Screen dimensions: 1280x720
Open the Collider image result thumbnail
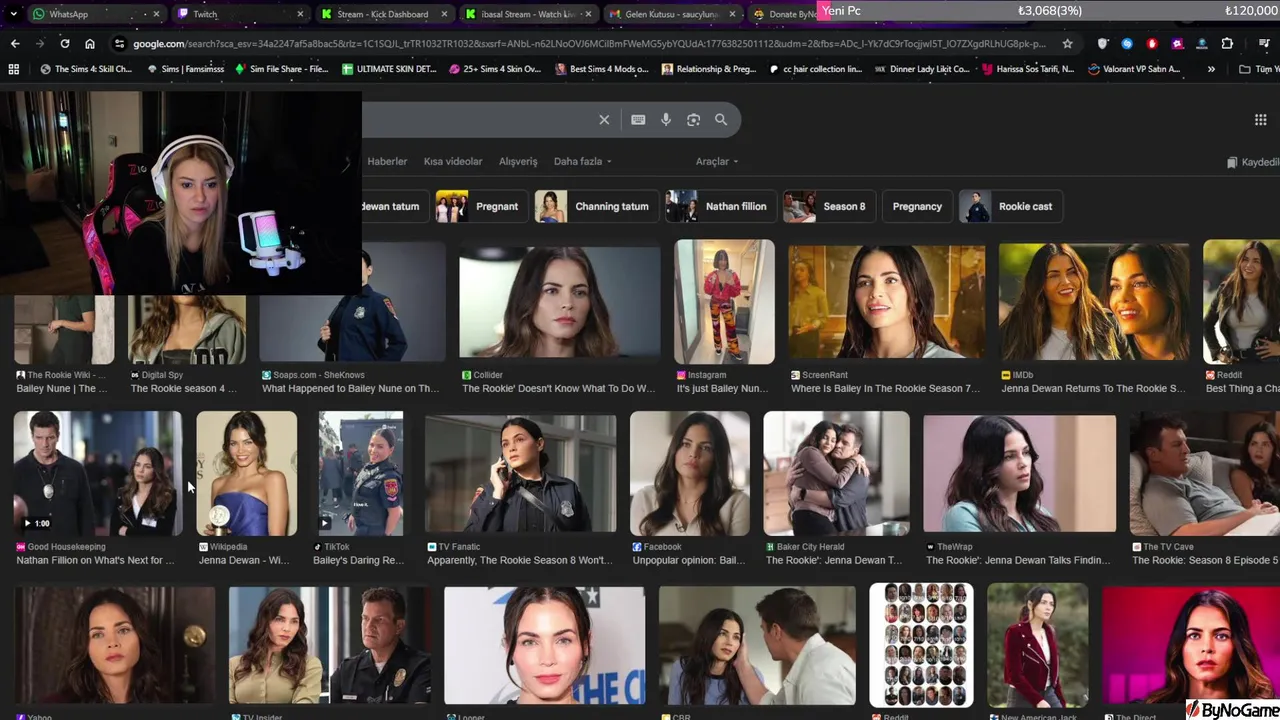560,302
